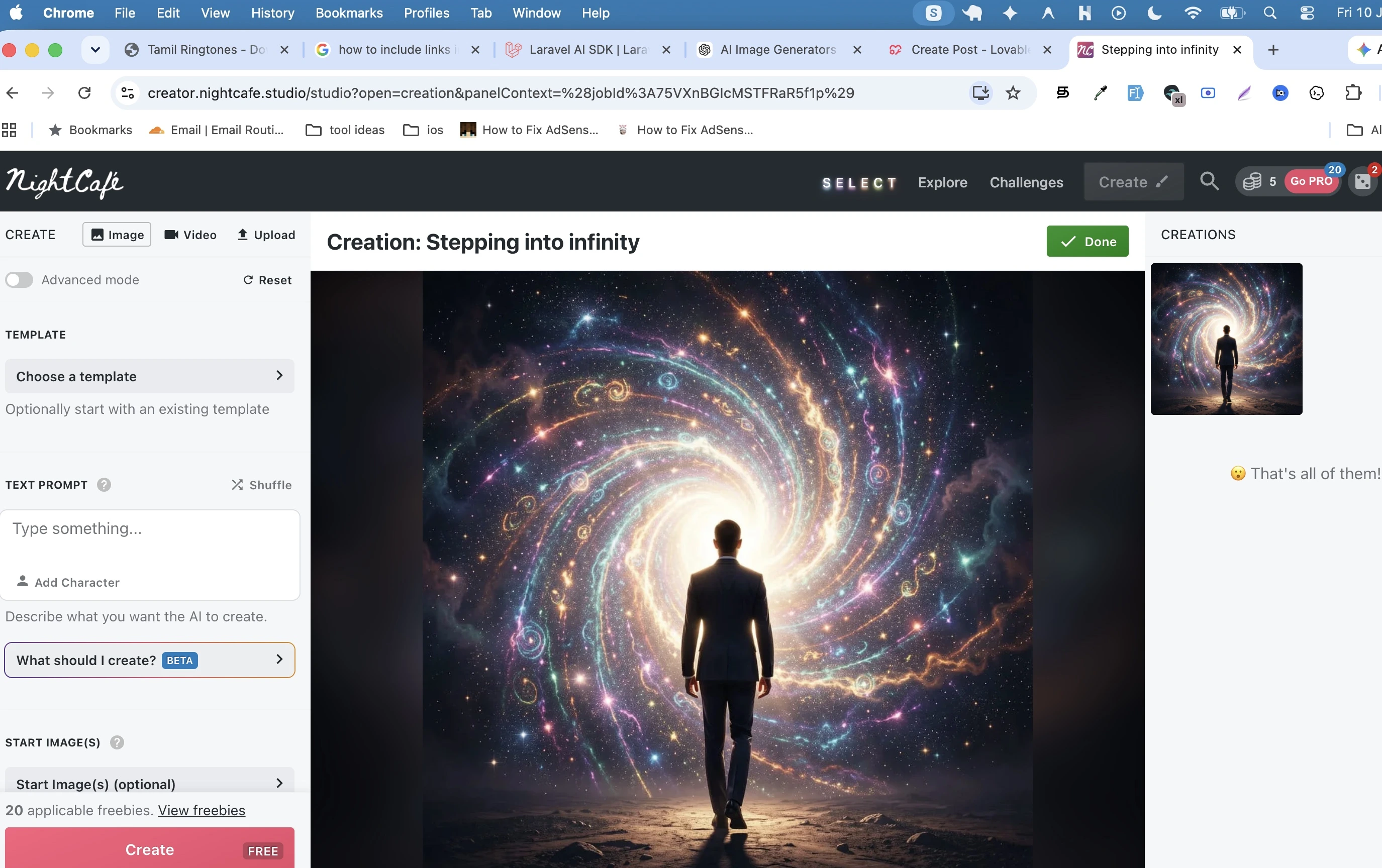Click the Add Character button
The width and height of the screenshot is (1382, 868).
pos(68,582)
